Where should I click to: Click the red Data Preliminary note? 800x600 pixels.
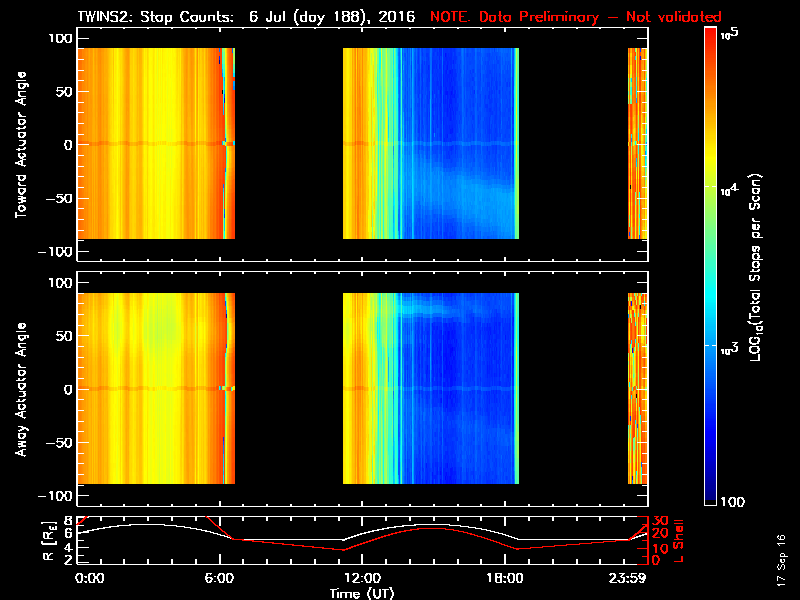pyautogui.click(x=576, y=16)
